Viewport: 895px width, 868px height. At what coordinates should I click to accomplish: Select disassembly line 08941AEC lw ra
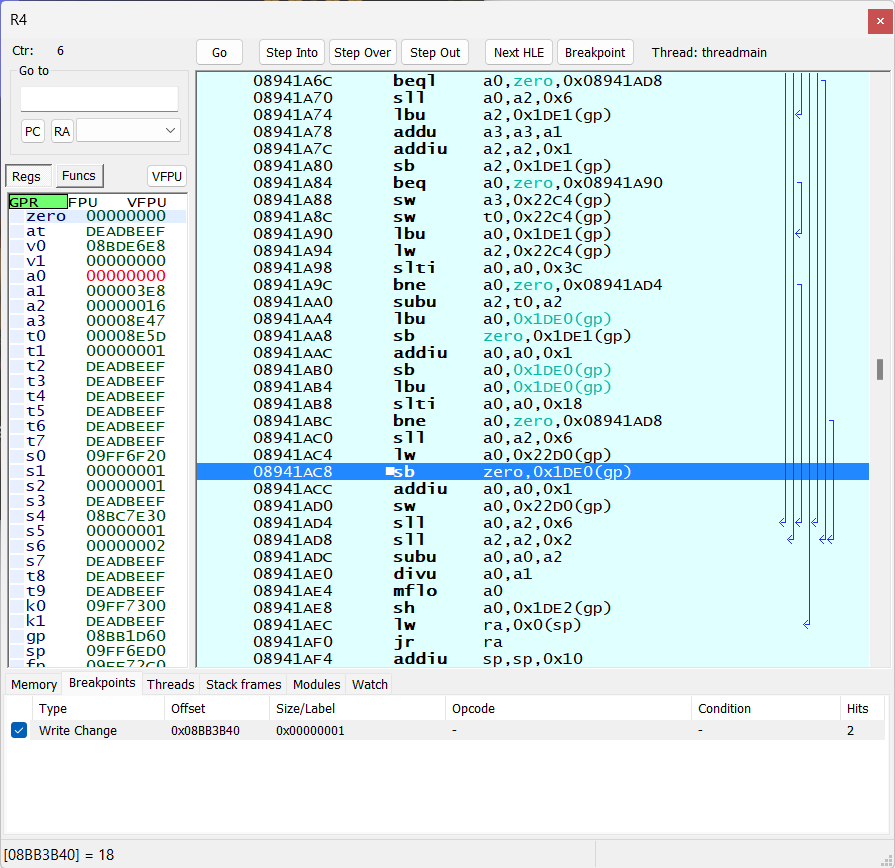click(x=533, y=625)
